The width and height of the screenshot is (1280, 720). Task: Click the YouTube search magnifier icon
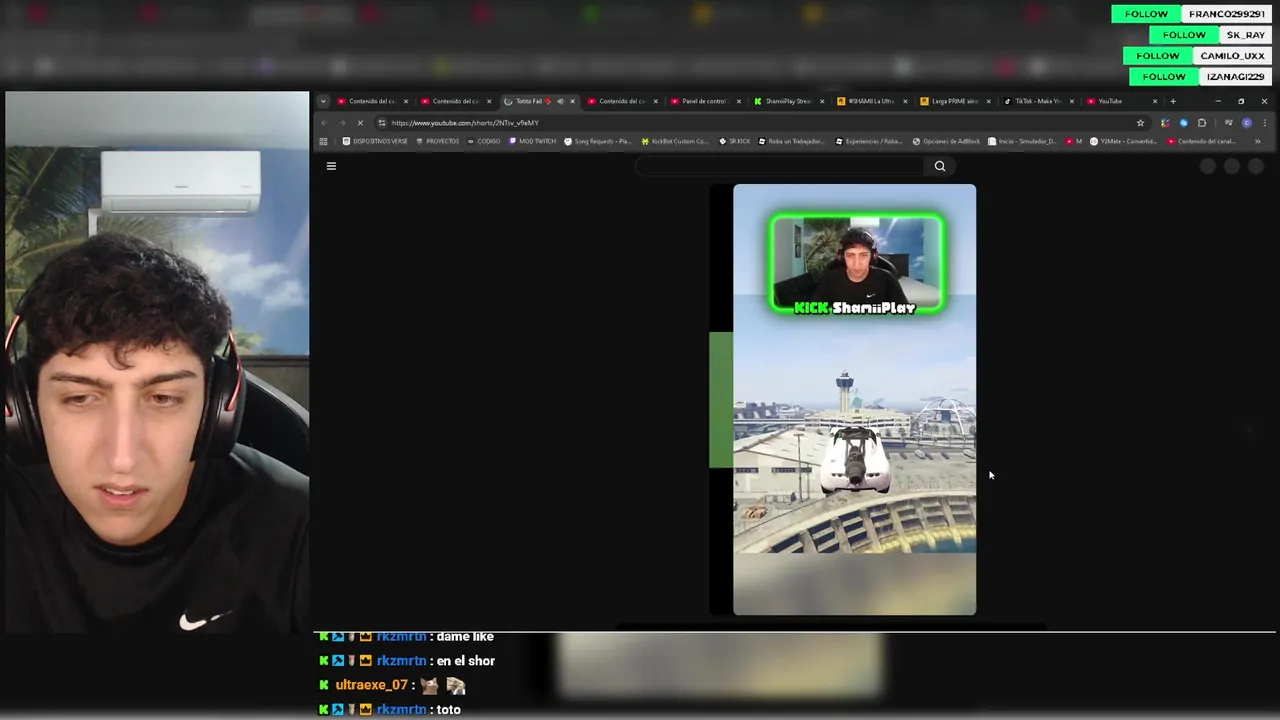coord(940,166)
